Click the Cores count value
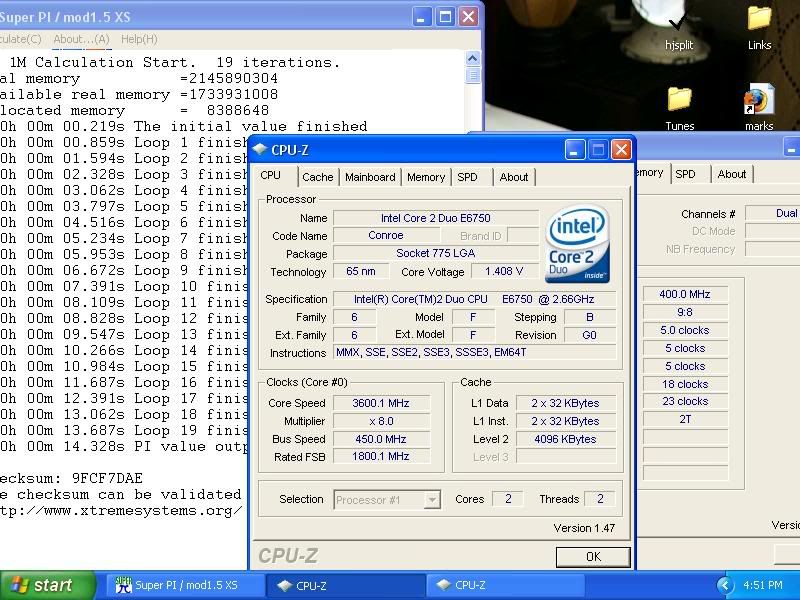 508,499
